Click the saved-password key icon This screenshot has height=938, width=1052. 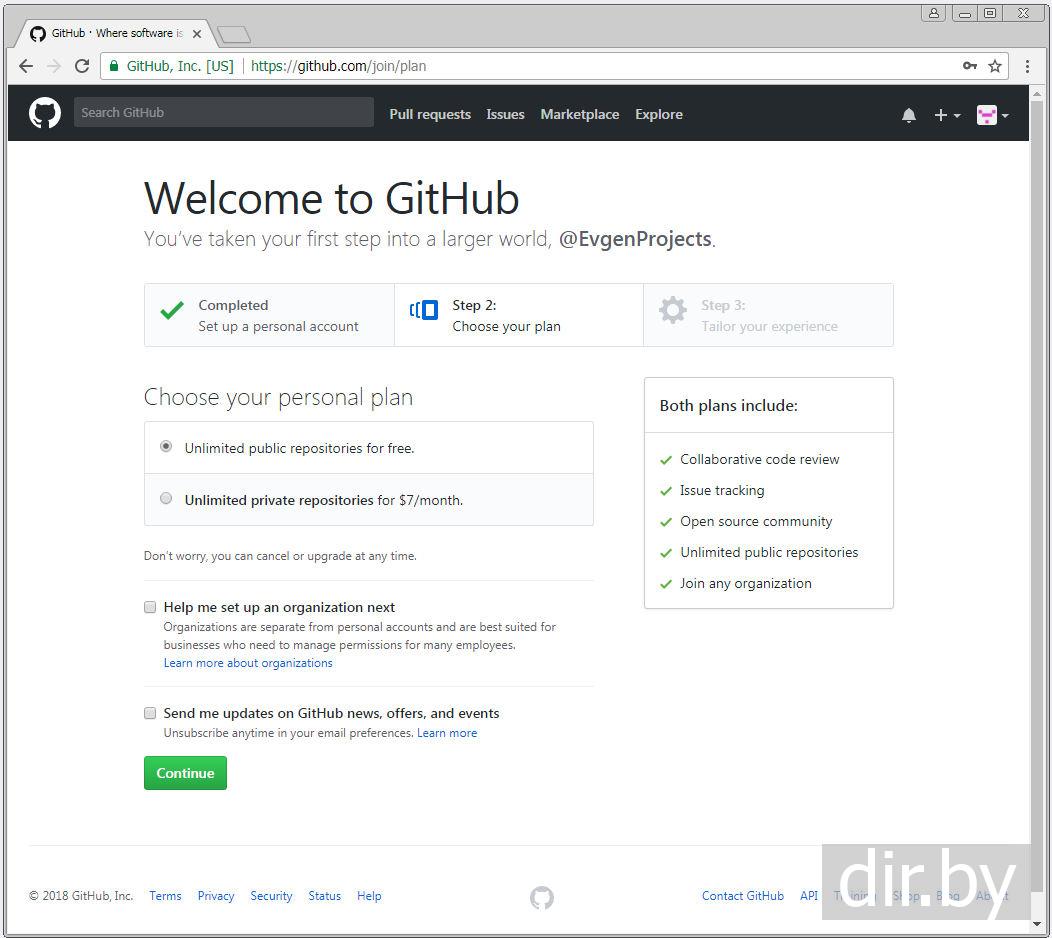969,66
